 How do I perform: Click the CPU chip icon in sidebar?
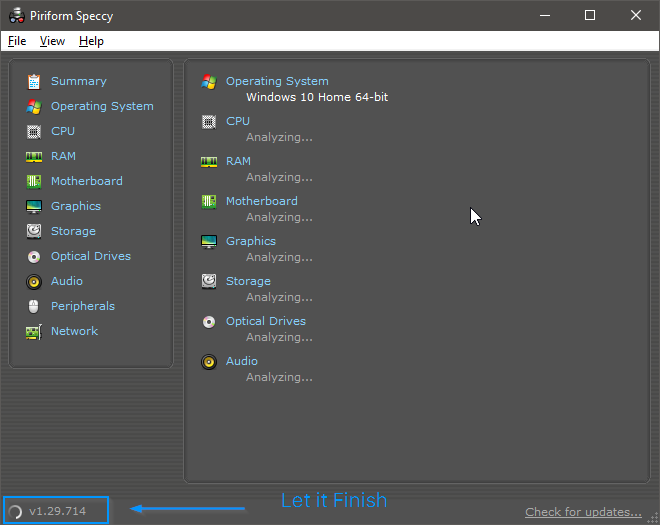point(34,131)
